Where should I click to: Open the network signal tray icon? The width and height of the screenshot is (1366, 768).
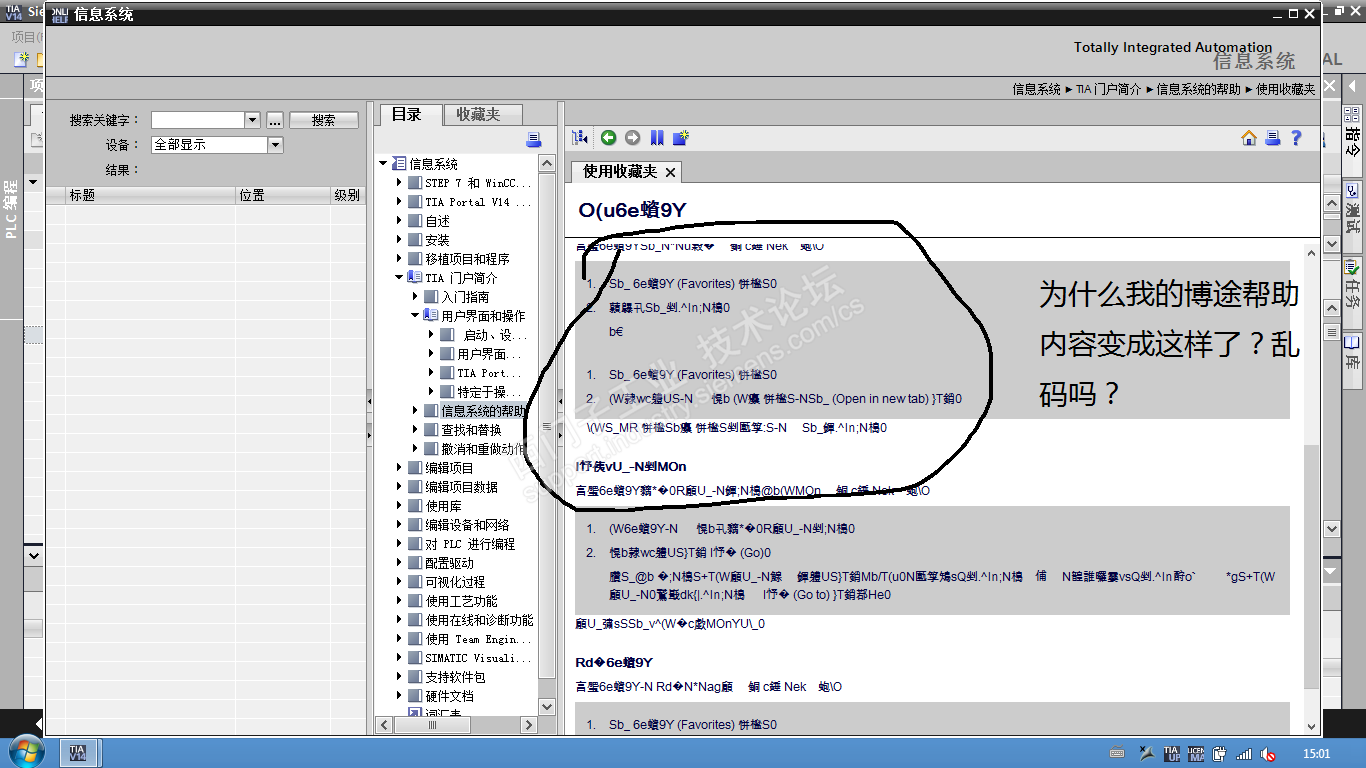1244,754
